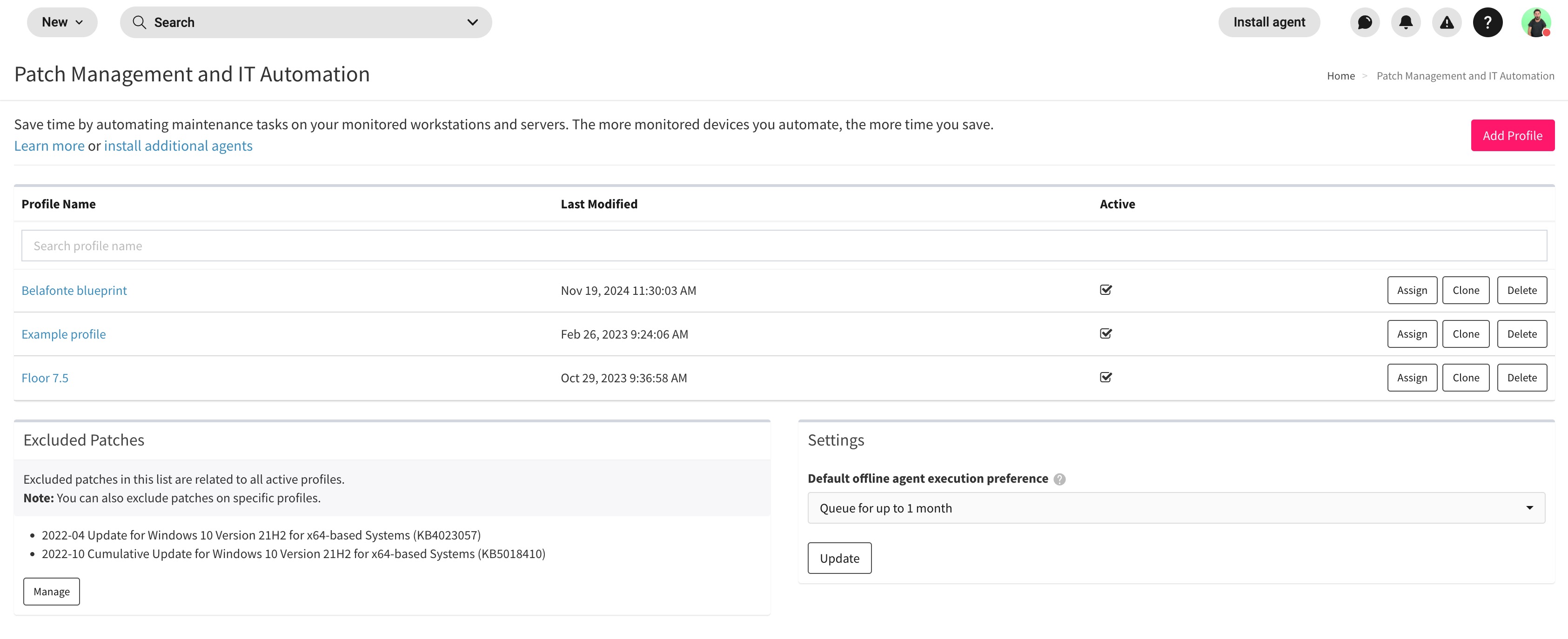Sort by Last Modified column header
1568x639 pixels.
pos(599,204)
